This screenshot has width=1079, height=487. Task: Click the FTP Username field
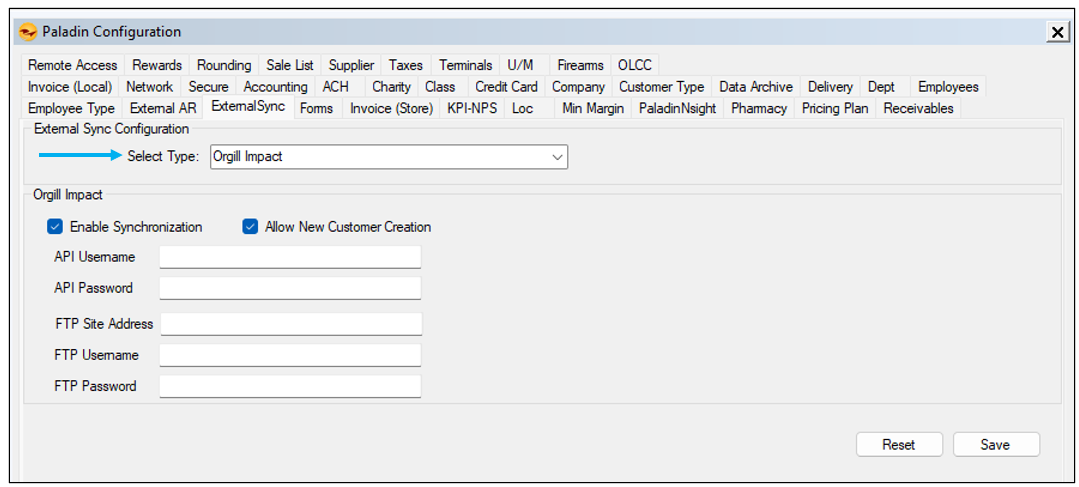pos(290,355)
